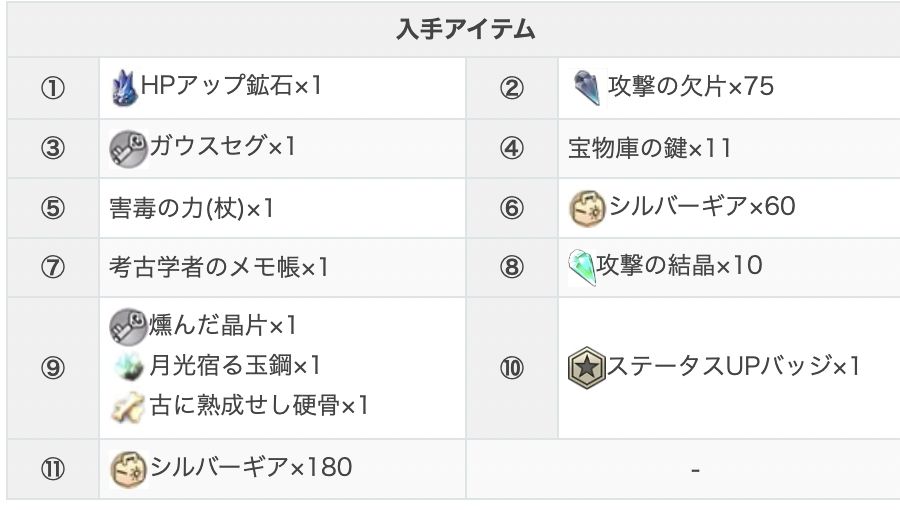Click the row number ⑪ cell
This screenshot has height=510, width=900.
click(53, 468)
